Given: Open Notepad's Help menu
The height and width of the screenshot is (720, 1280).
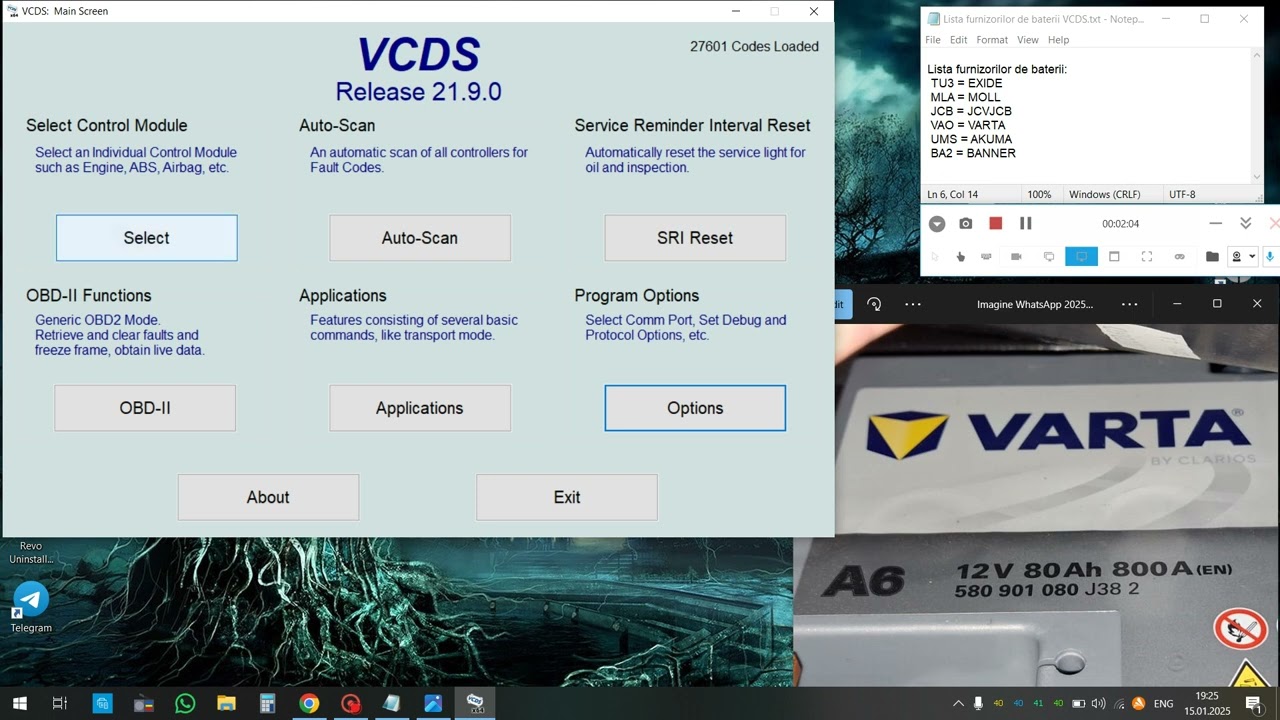Looking at the screenshot, I should (x=1058, y=40).
